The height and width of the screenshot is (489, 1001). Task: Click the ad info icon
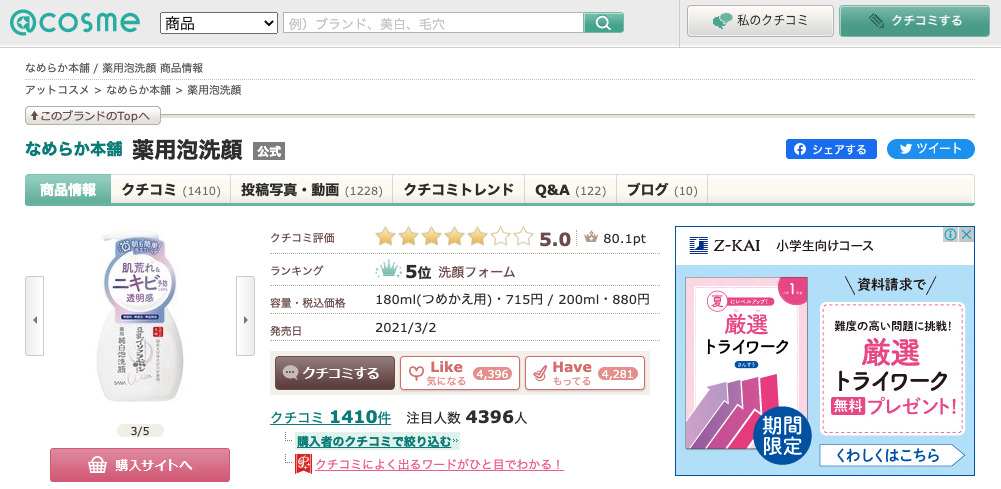(x=950, y=234)
